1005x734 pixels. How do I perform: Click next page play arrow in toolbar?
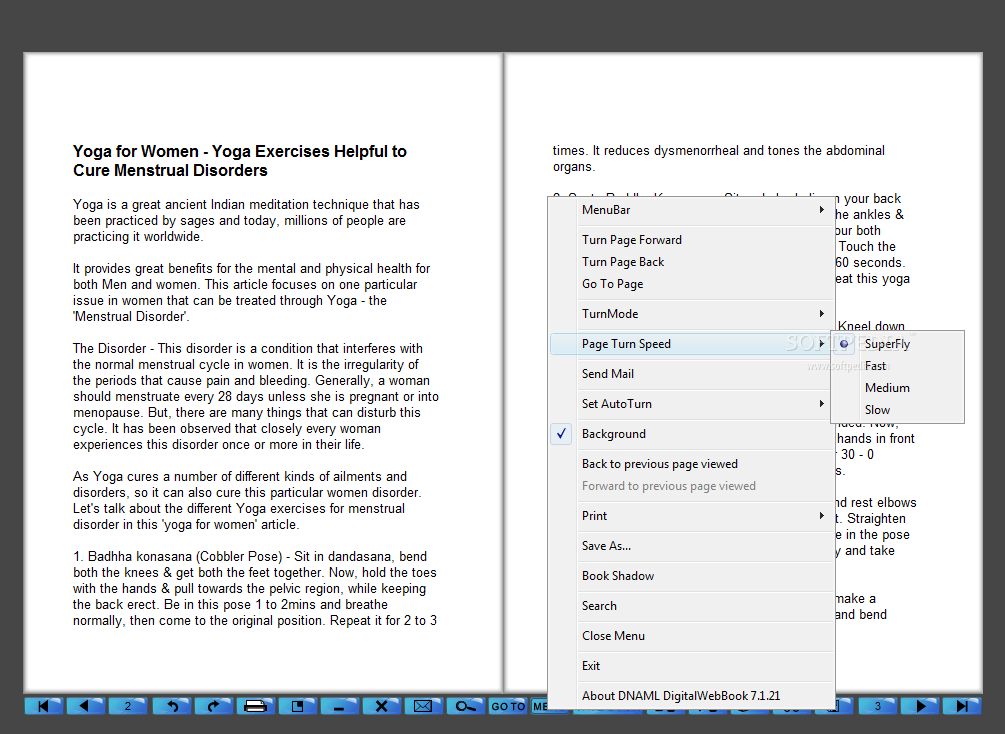(920, 706)
